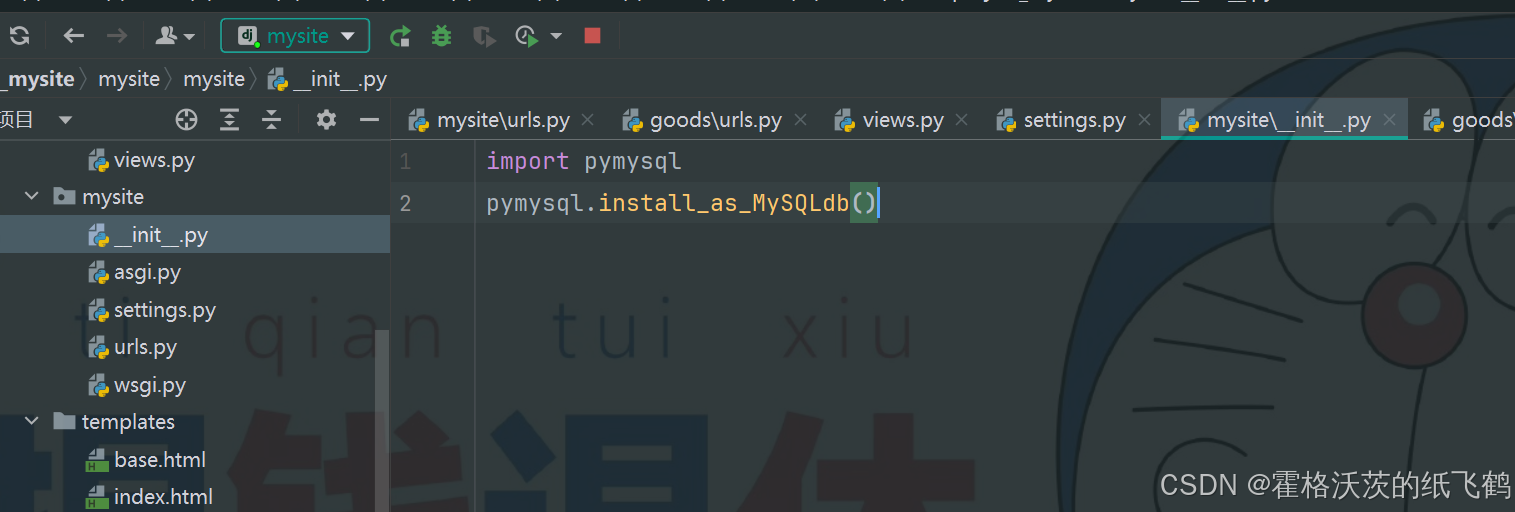This screenshot has height=512, width=1515.
Task: Collapse all items in project tree
Action: [x=272, y=120]
